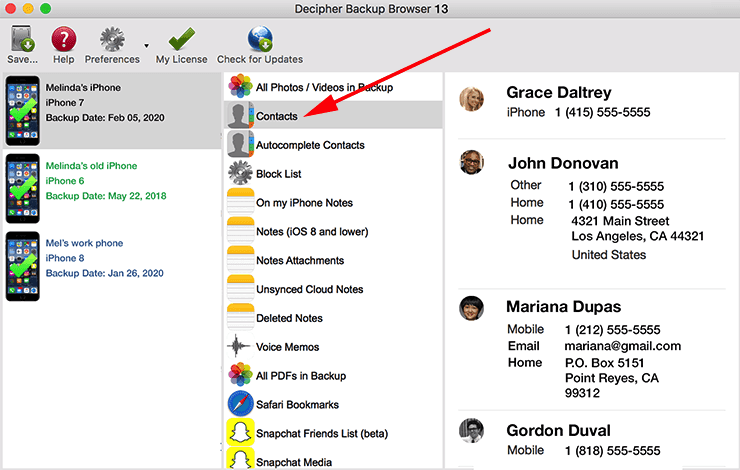Click the 'Mel's work phone' backup name
Screen dimensions: 740x470
click(x=84, y=243)
